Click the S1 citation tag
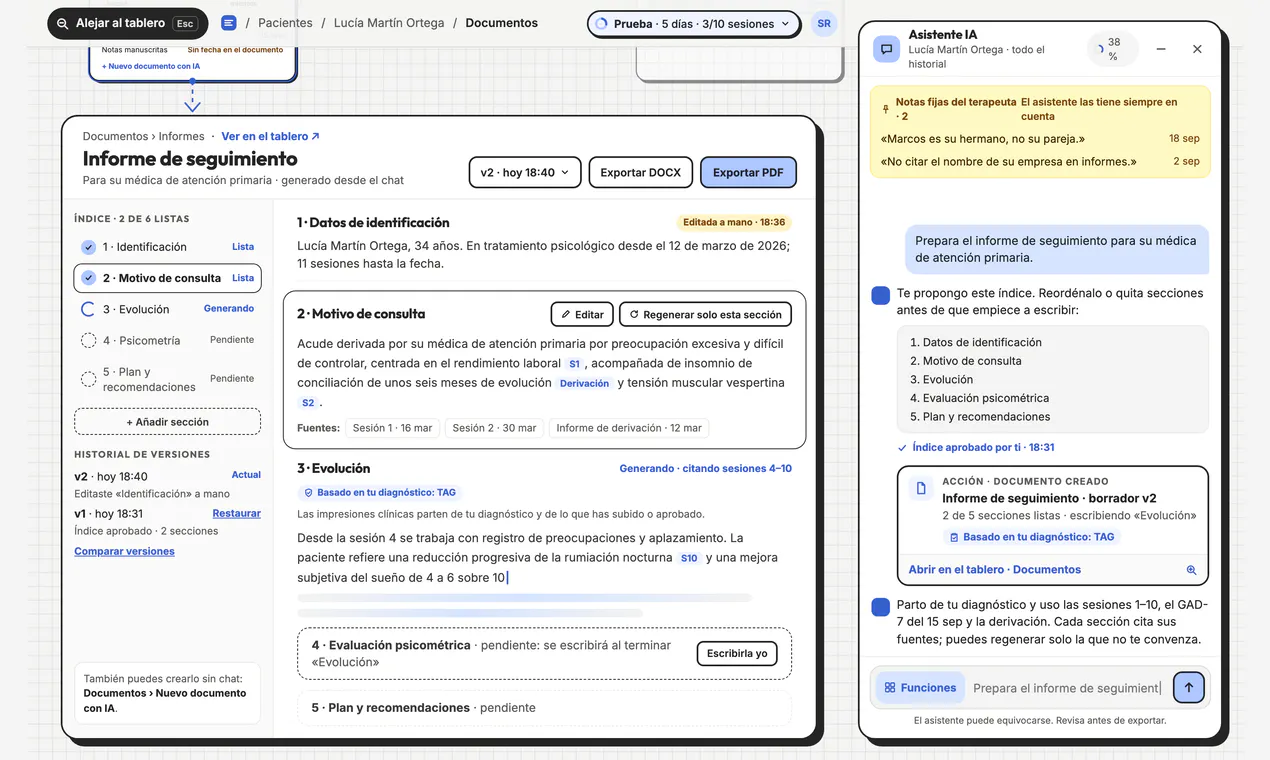 (574, 364)
